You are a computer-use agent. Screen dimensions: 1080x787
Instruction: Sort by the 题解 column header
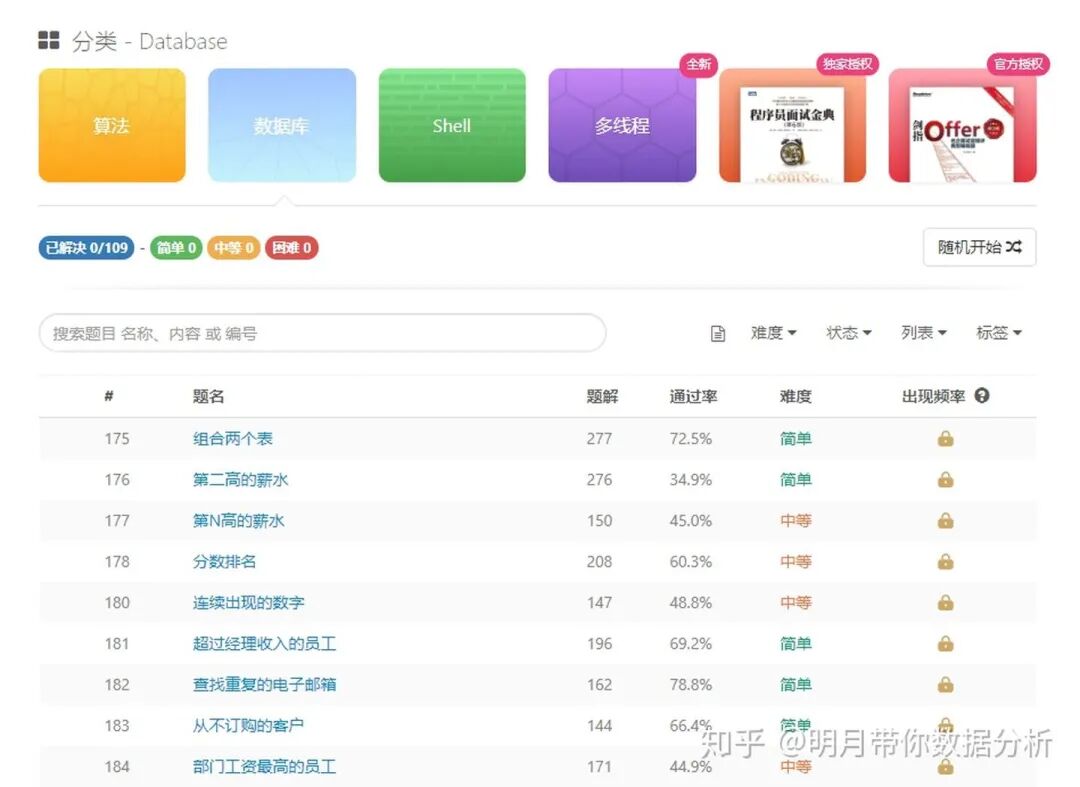[602, 397]
